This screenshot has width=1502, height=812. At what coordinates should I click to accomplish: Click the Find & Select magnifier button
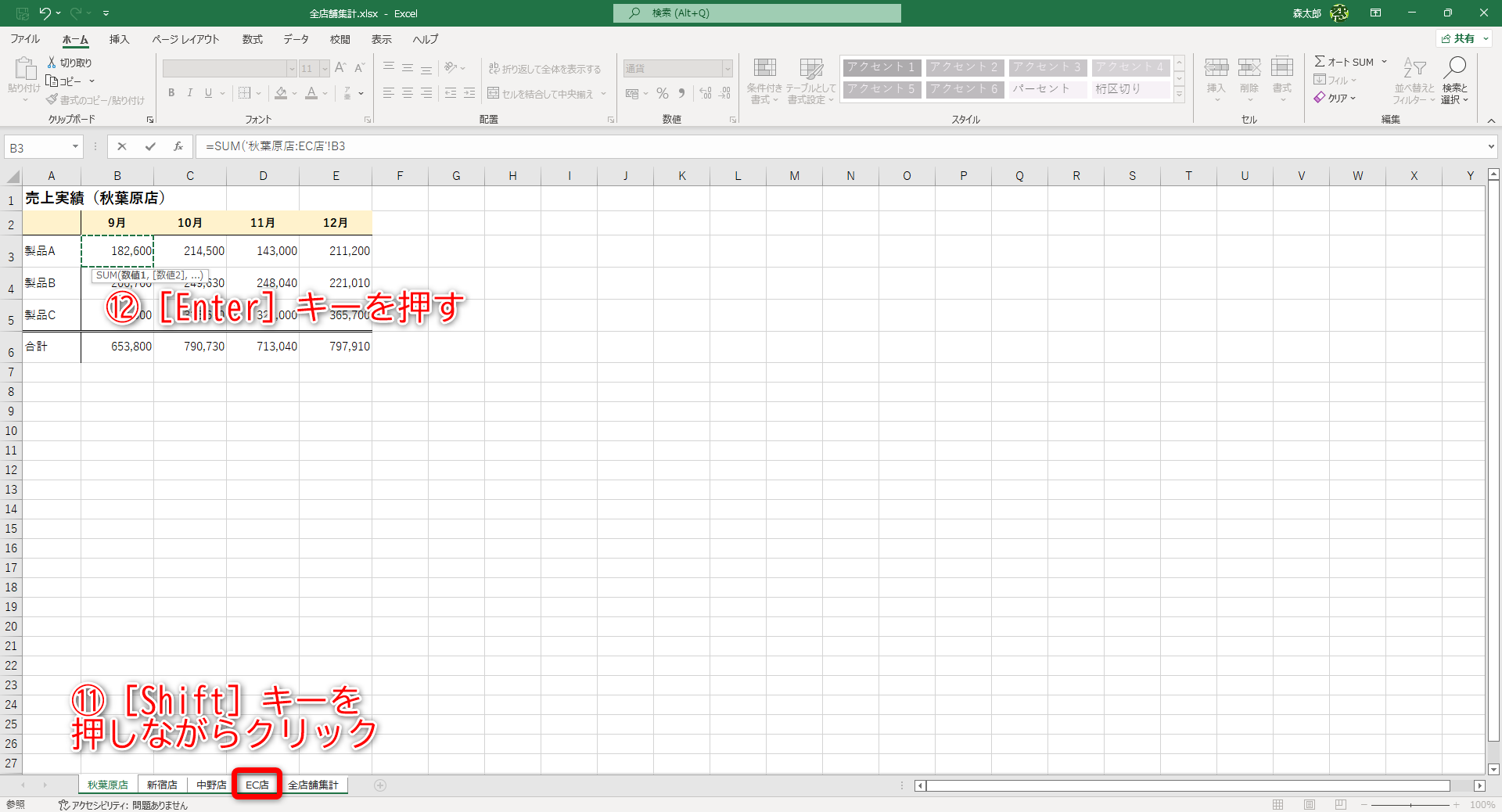pyautogui.click(x=1455, y=81)
